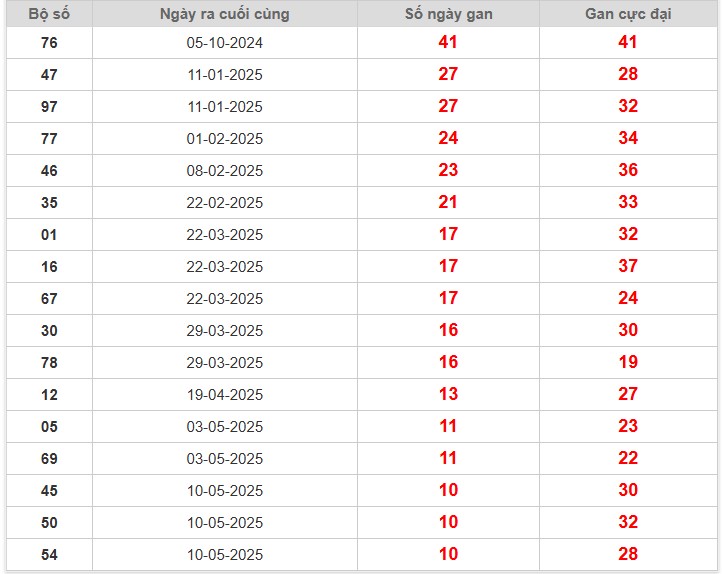Select the date in row 30
The width and height of the screenshot is (722, 574).
[224, 330]
